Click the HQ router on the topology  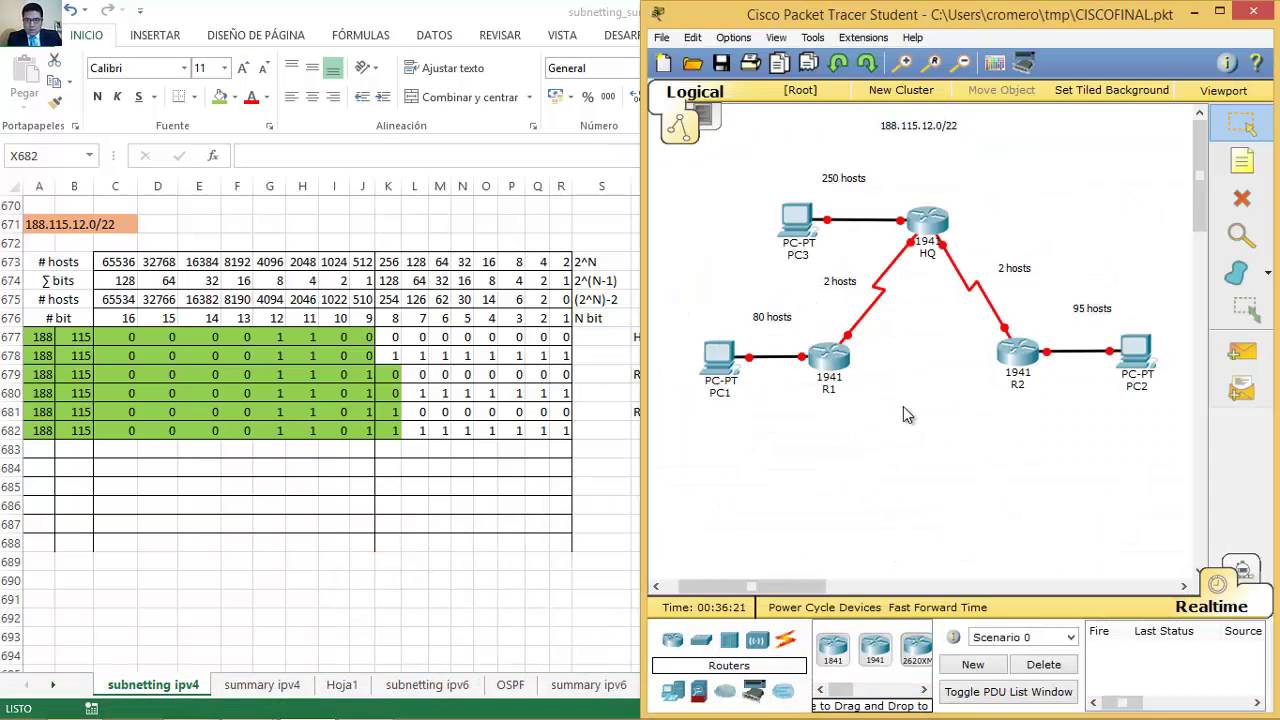click(928, 222)
